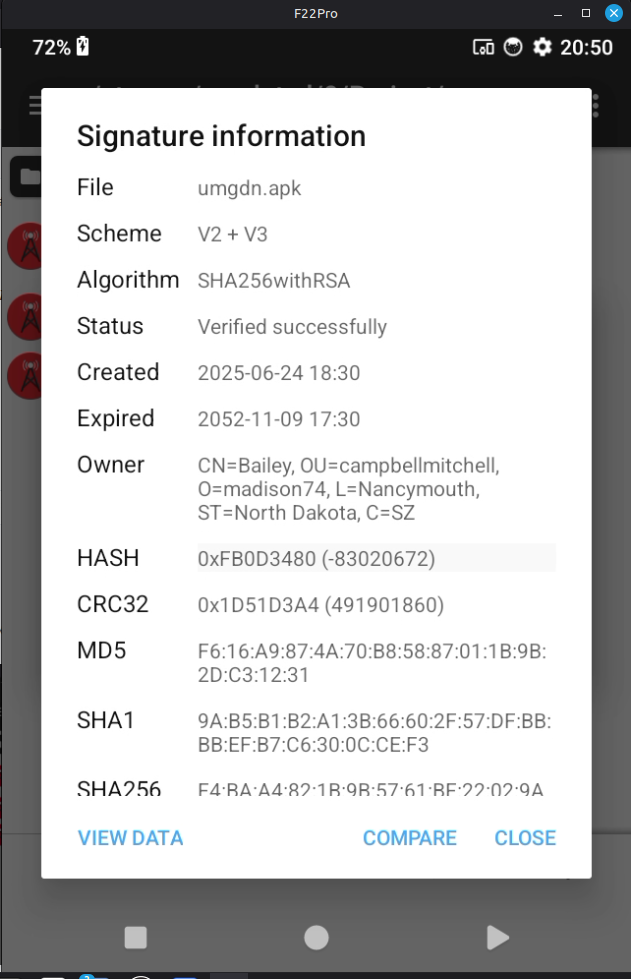The height and width of the screenshot is (979, 631).
Task: Tap the third red antenna app icon
Action: pyautogui.click(x=24, y=376)
